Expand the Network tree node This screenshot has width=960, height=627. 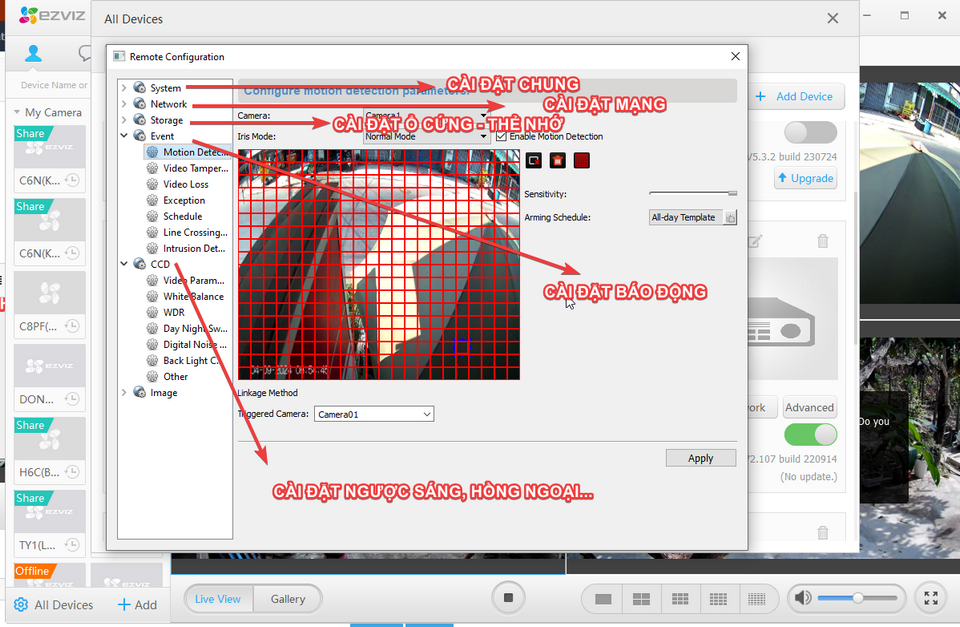point(124,104)
